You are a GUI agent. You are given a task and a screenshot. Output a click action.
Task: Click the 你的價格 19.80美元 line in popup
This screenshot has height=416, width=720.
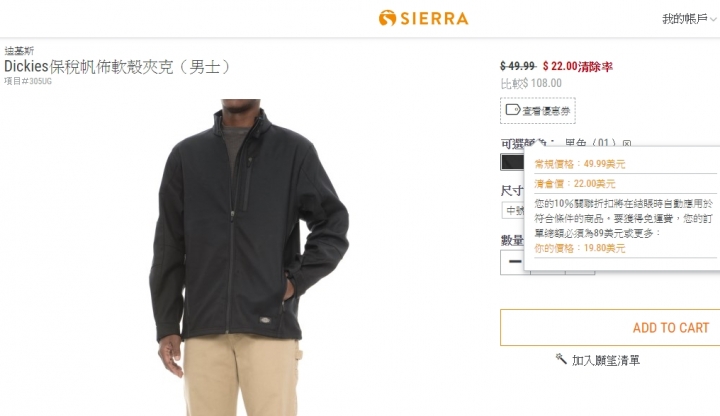tap(579, 248)
